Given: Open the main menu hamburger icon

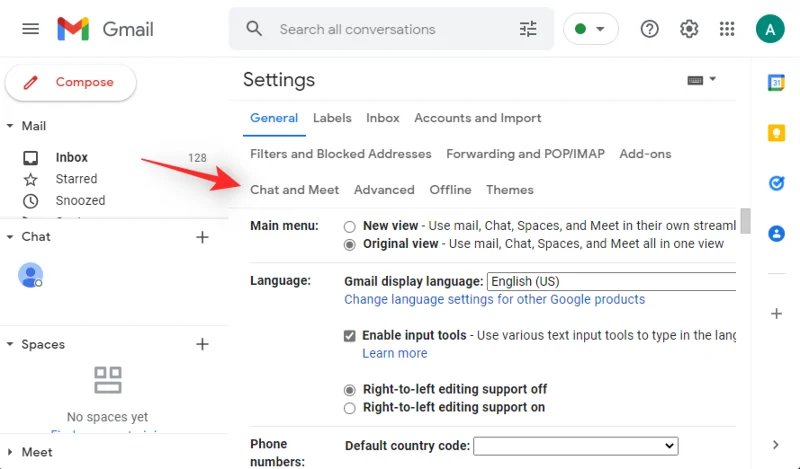Looking at the screenshot, I should tap(31, 29).
